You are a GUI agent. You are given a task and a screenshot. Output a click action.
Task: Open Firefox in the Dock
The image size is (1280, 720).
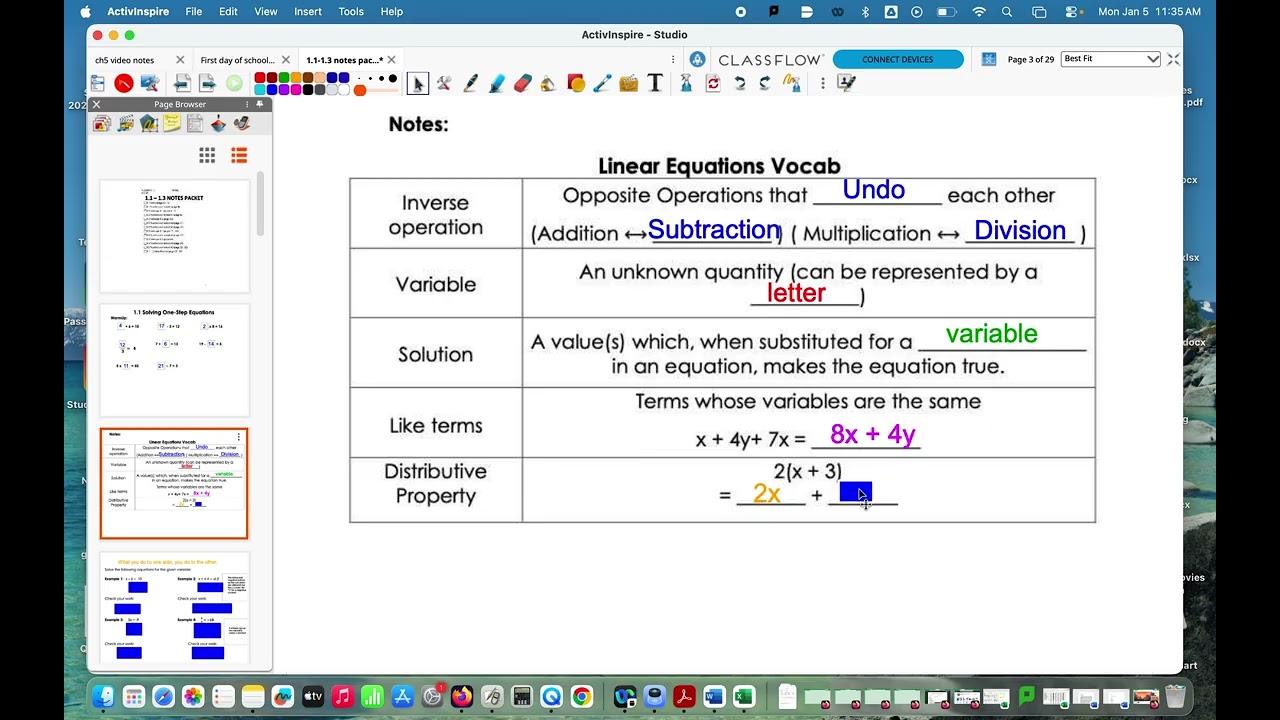[x=461, y=696]
